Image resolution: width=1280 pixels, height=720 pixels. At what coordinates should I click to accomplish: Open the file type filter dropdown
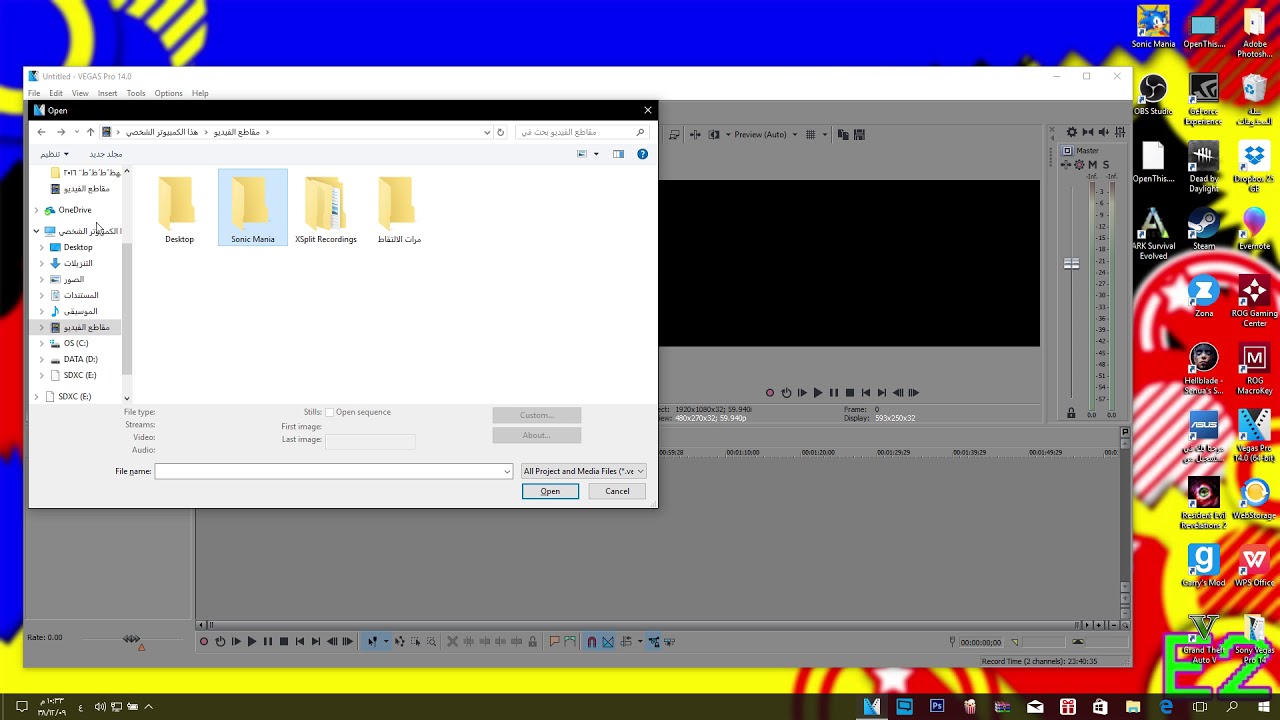pyautogui.click(x=583, y=471)
